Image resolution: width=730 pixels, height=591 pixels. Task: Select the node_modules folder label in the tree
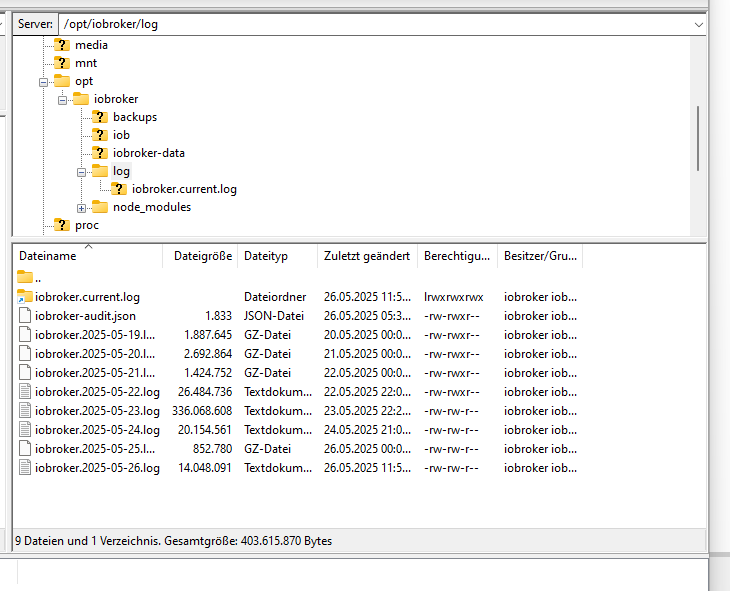point(152,207)
